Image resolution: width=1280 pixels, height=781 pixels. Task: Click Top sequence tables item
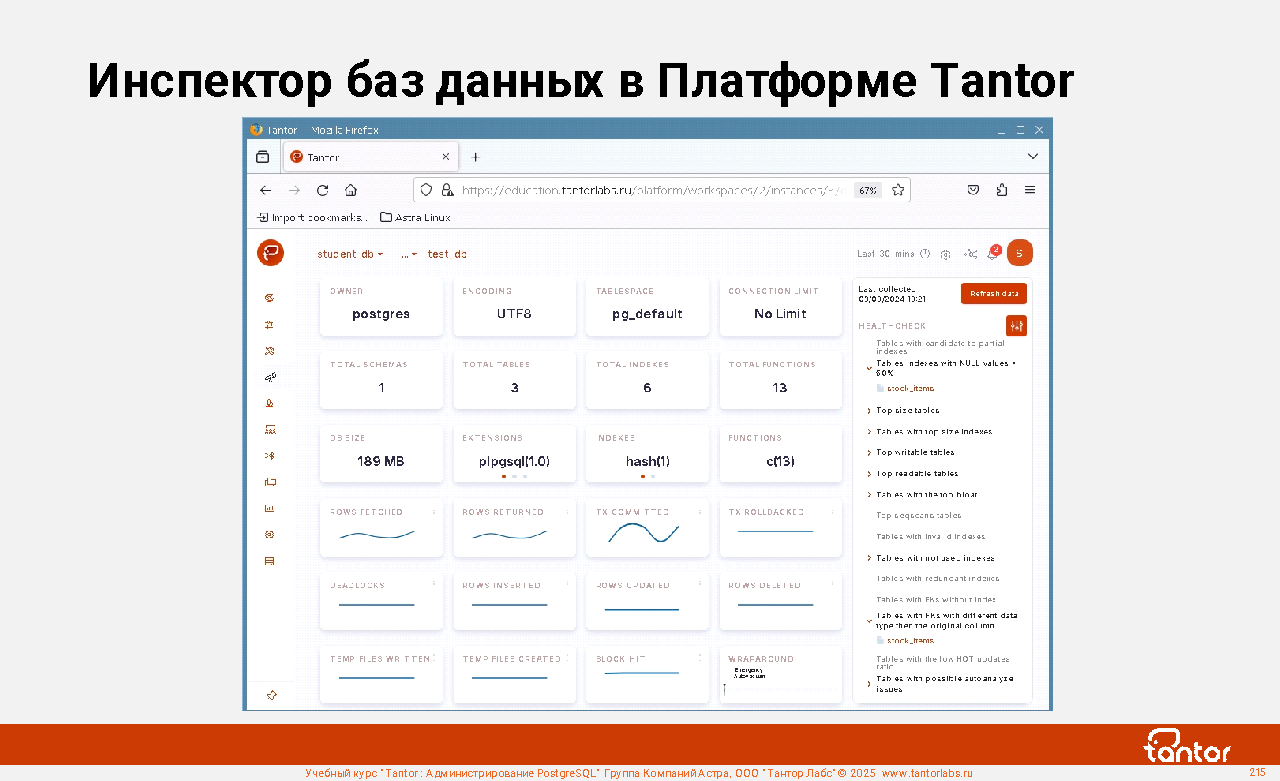pyautogui.click(x=919, y=515)
